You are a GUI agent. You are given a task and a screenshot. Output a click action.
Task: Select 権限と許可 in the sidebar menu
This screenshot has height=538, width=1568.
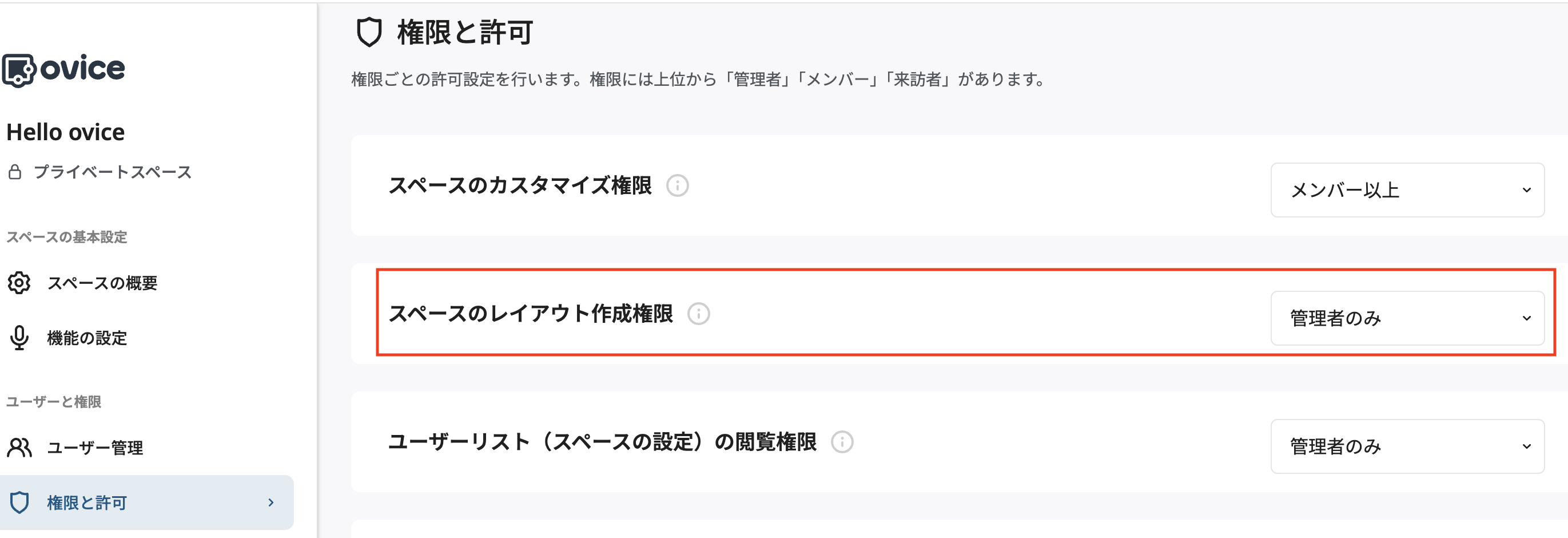(x=86, y=502)
